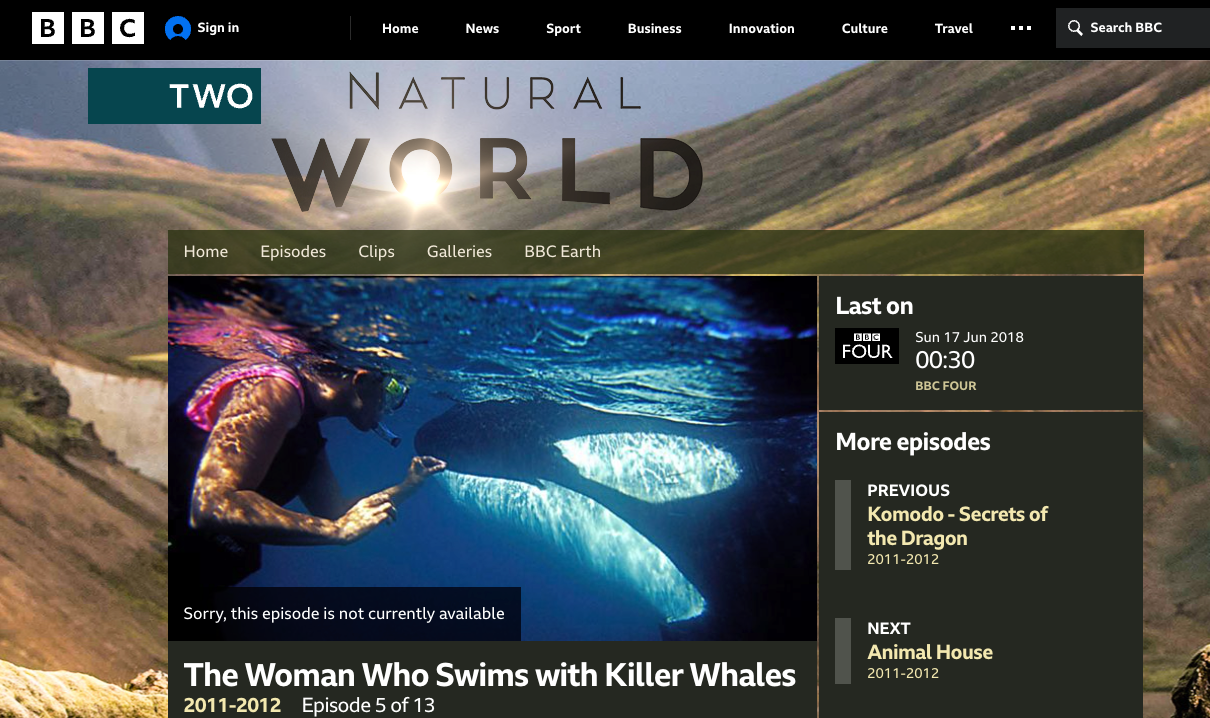Open the Business section

click(654, 28)
